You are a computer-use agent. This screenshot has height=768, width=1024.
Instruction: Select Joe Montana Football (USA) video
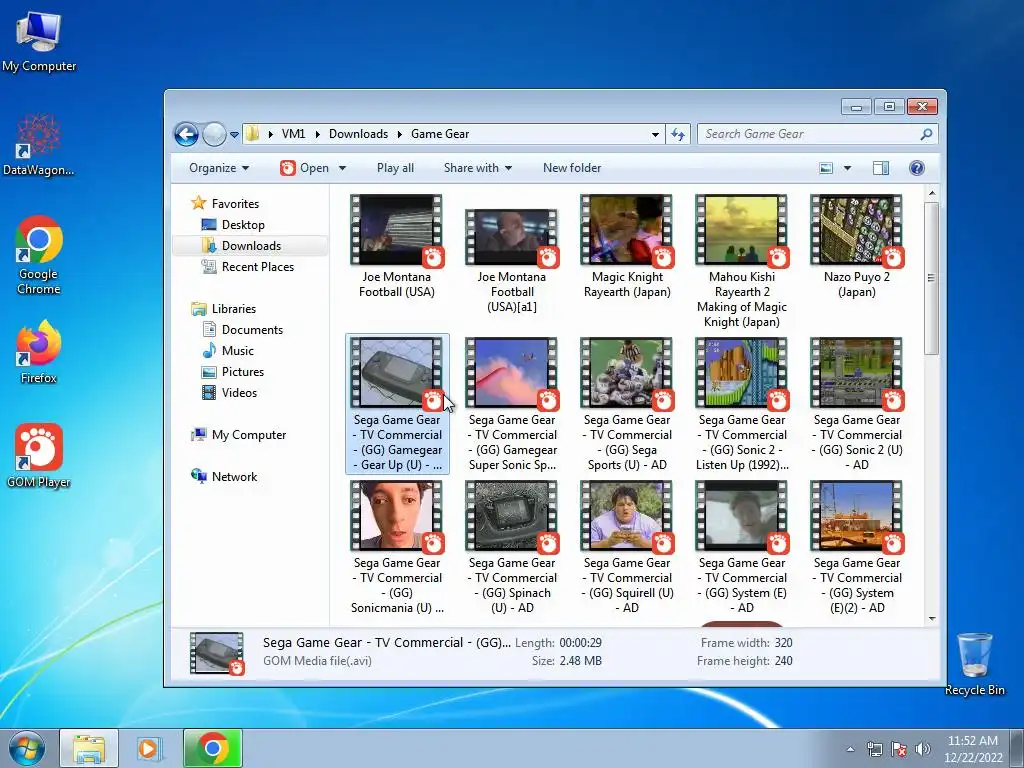396,246
